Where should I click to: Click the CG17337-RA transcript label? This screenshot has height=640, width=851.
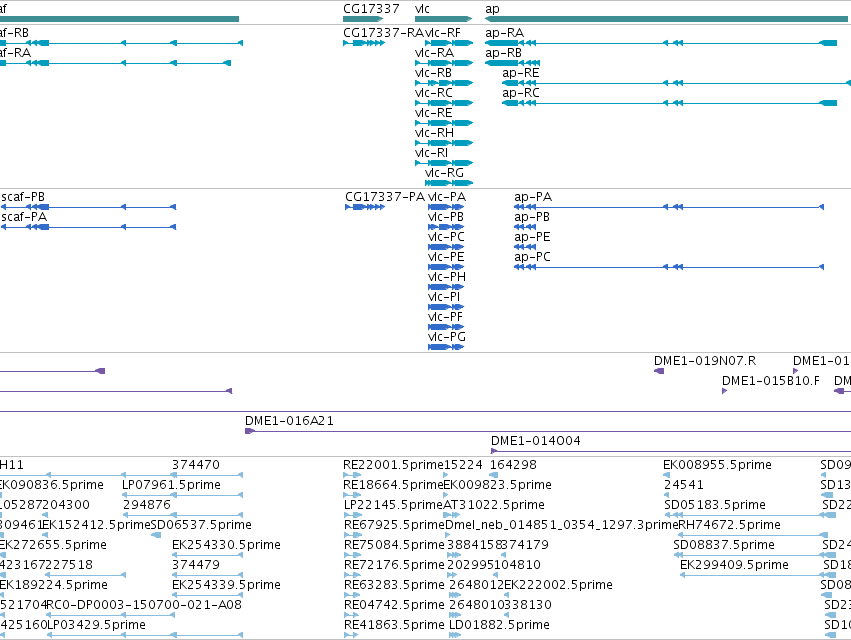(x=383, y=33)
